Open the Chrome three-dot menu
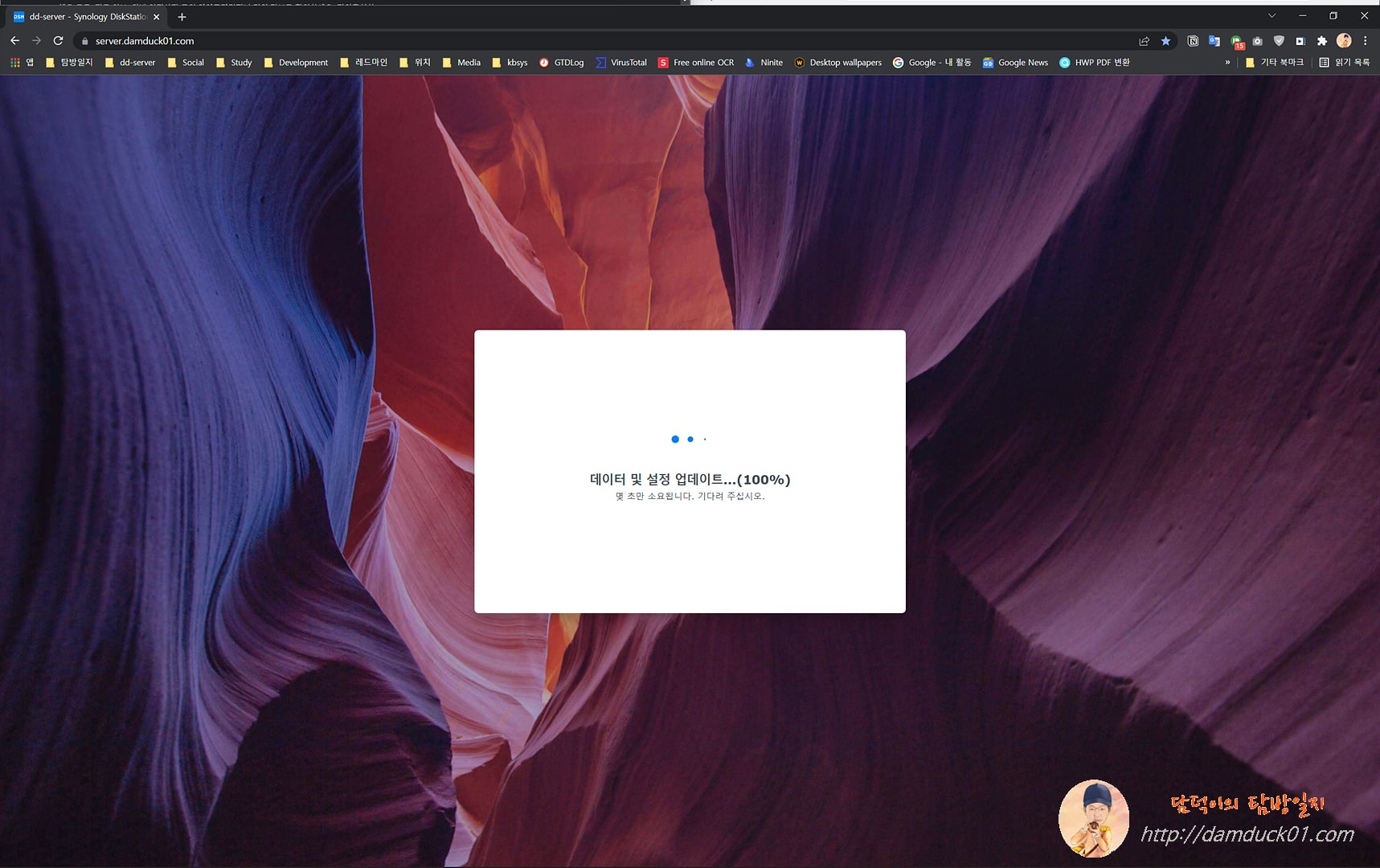This screenshot has height=868, width=1380. [x=1365, y=40]
